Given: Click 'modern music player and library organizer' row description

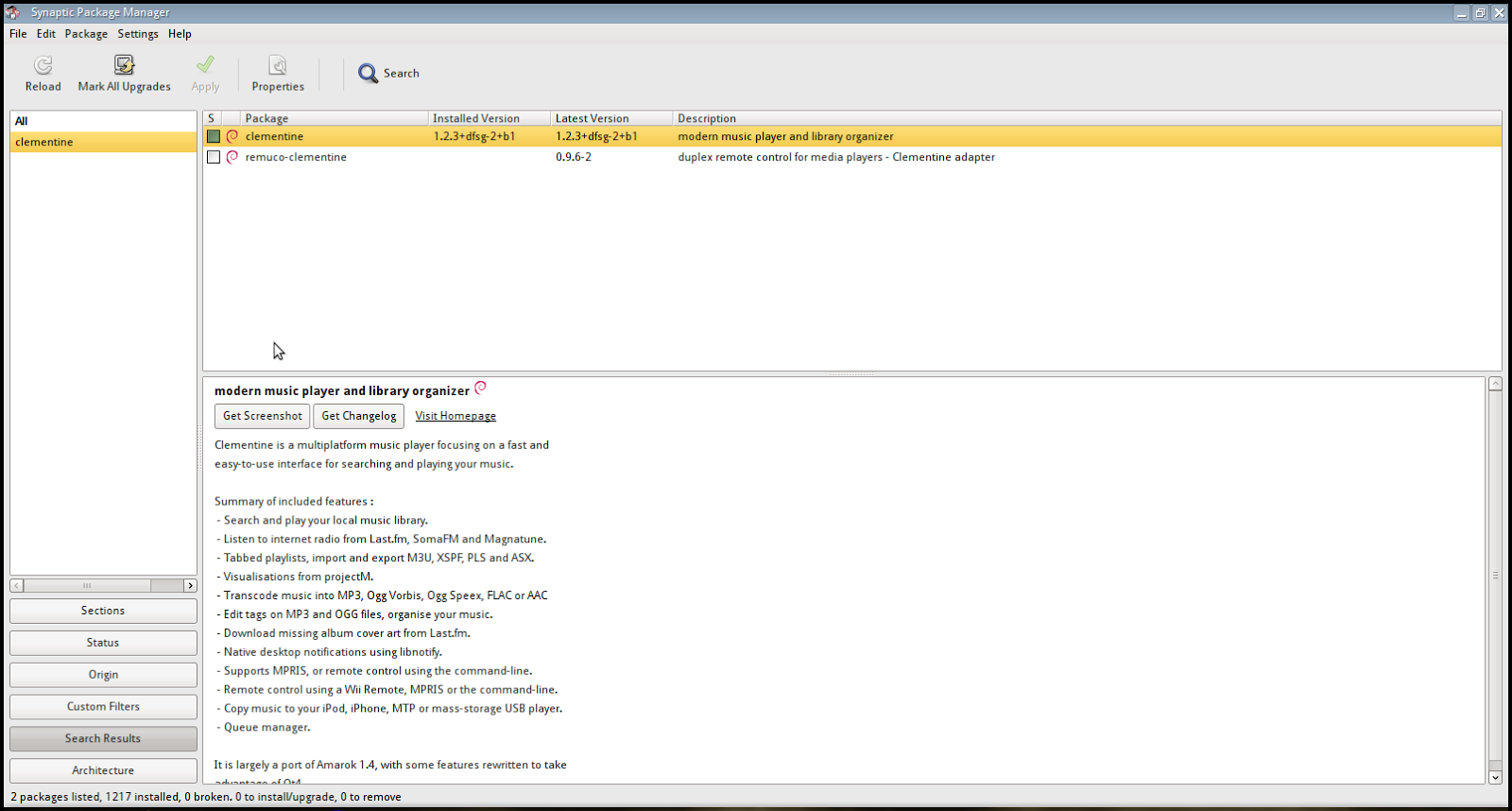Looking at the screenshot, I should coord(785,136).
